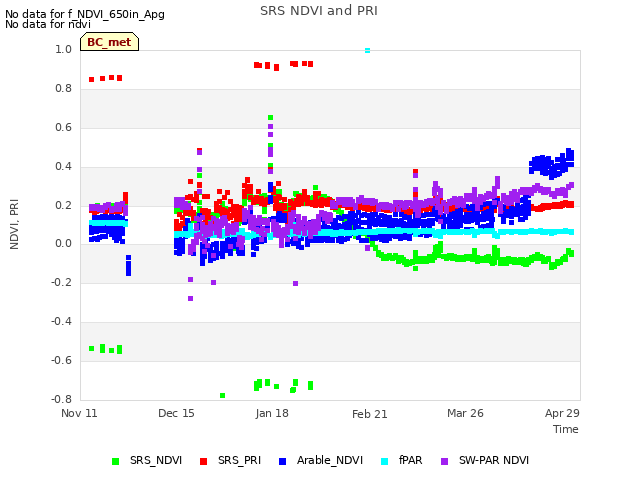Click the red SRS_PRI legend swatch
Viewport: 640px width, 480px height.
click(x=203, y=461)
